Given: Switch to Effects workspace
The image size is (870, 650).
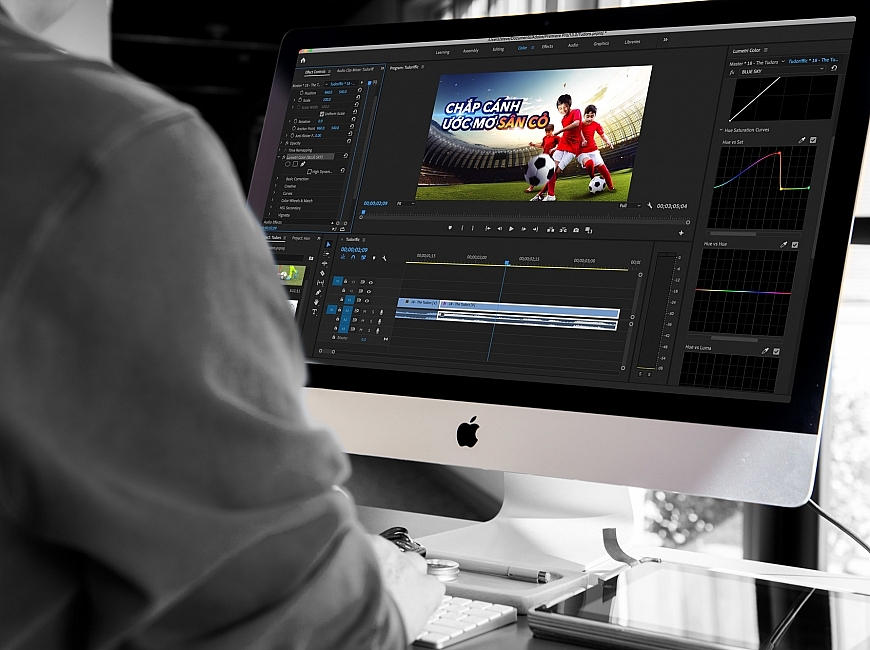Looking at the screenshot, I should click(547, 47).
